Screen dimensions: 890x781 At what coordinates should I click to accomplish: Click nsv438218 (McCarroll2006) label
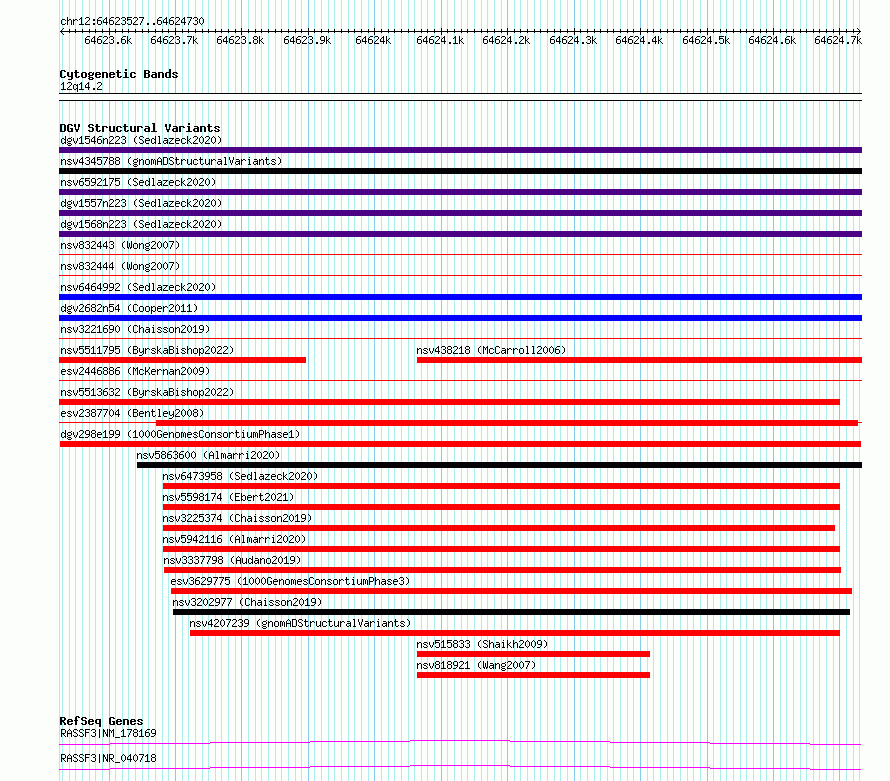(x=491, y=350)
